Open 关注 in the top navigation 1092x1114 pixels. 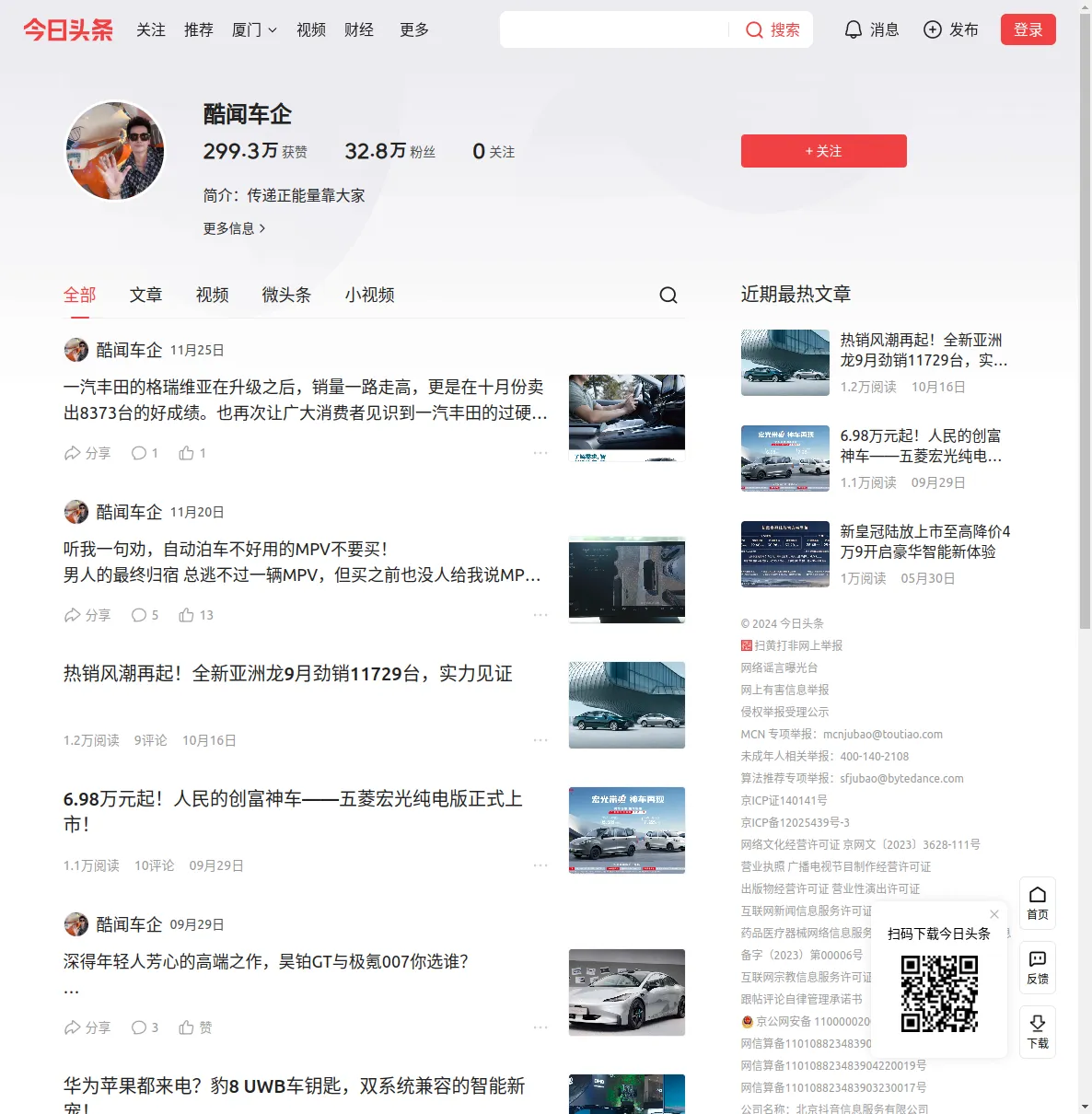[151, 29]
